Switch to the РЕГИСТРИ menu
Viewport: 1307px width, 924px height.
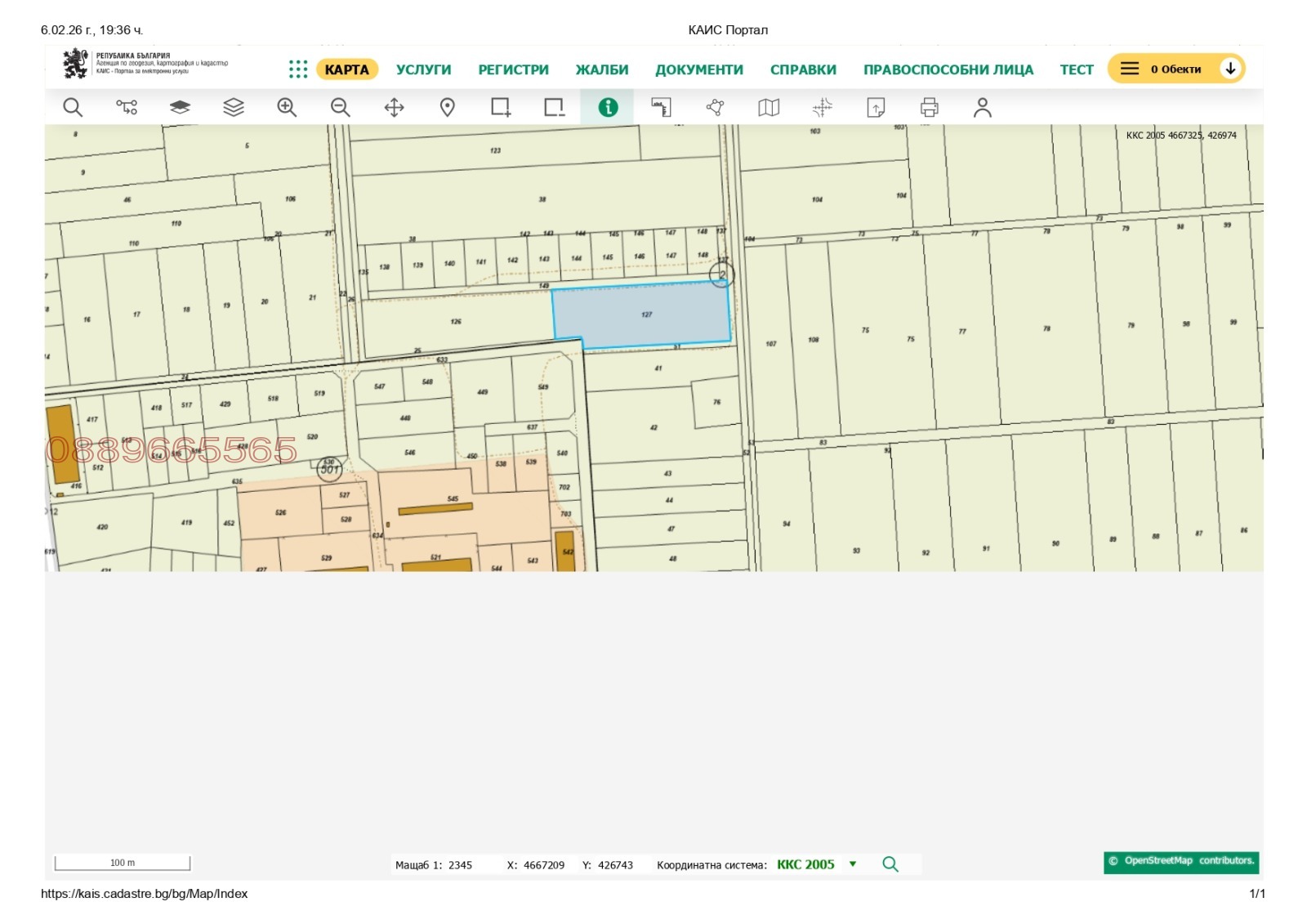[513, 69]
